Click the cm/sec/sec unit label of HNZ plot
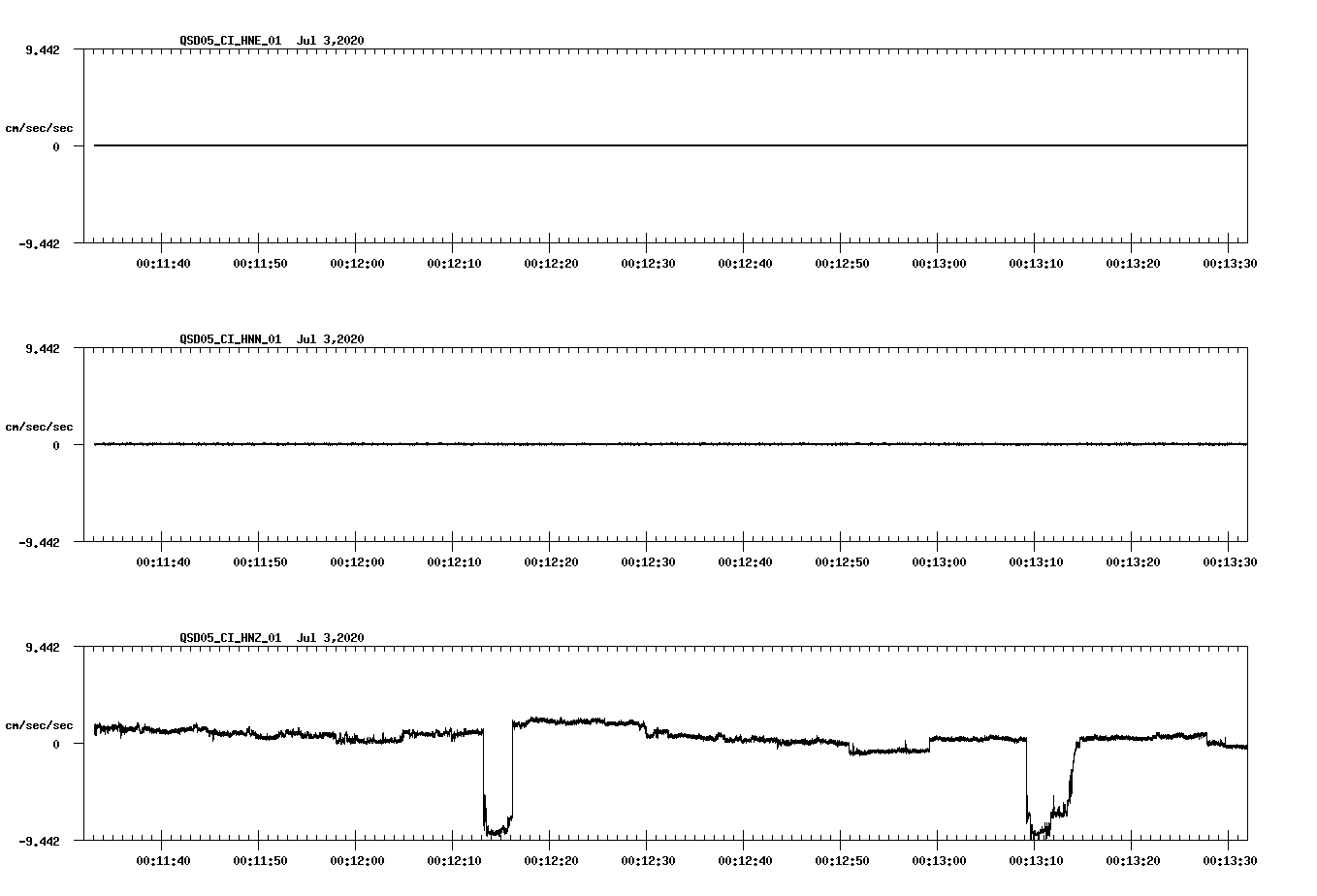Viewport: 1317px width, 896px height. pyautogui.click(x=39, y=725)
